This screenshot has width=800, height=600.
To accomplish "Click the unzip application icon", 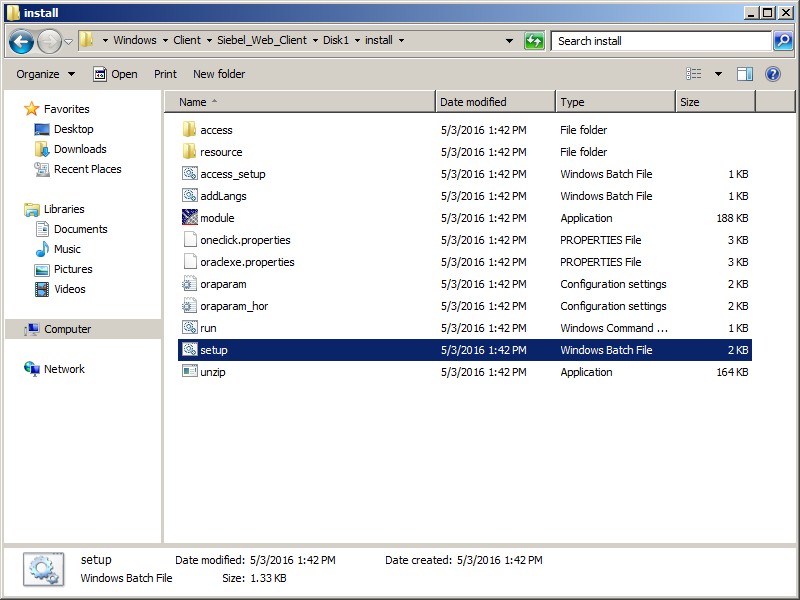I will pos(189,372).
